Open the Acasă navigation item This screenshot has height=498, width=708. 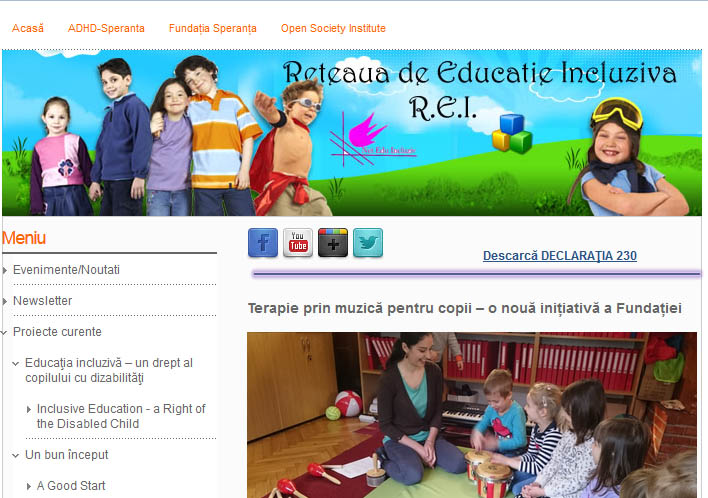(x=28, y=28)
